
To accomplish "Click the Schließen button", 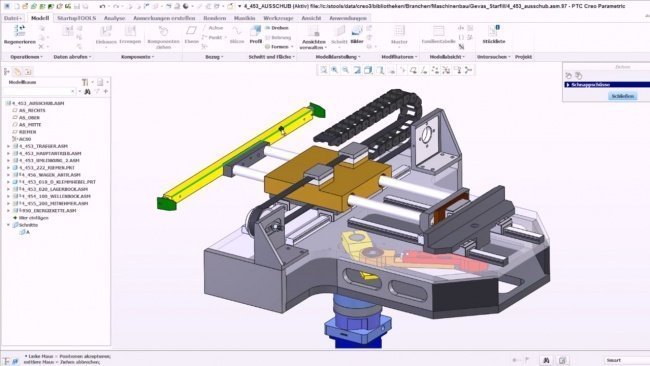I will pos(622,96).
